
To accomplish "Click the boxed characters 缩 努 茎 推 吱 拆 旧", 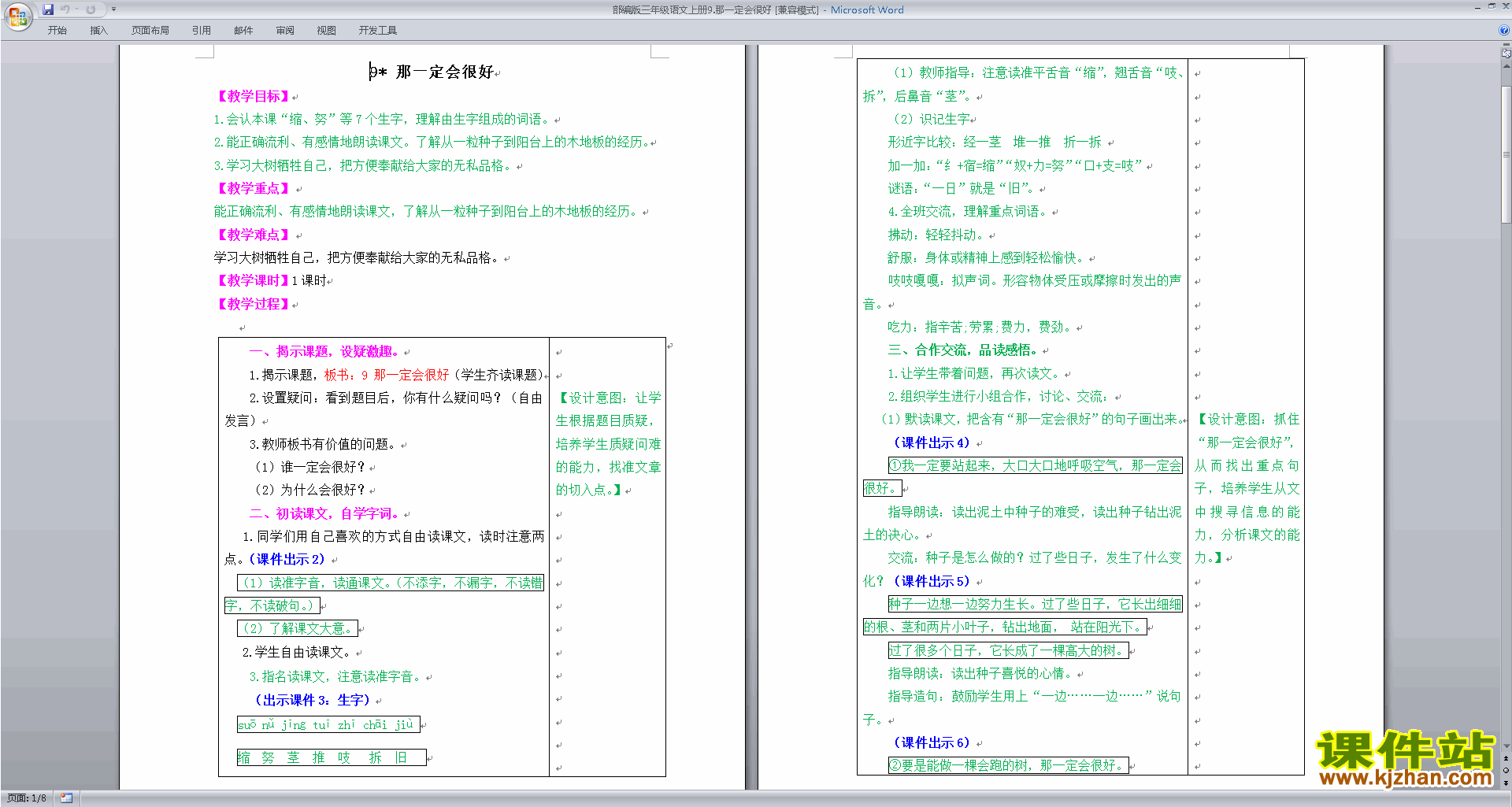I will [331, 757].
